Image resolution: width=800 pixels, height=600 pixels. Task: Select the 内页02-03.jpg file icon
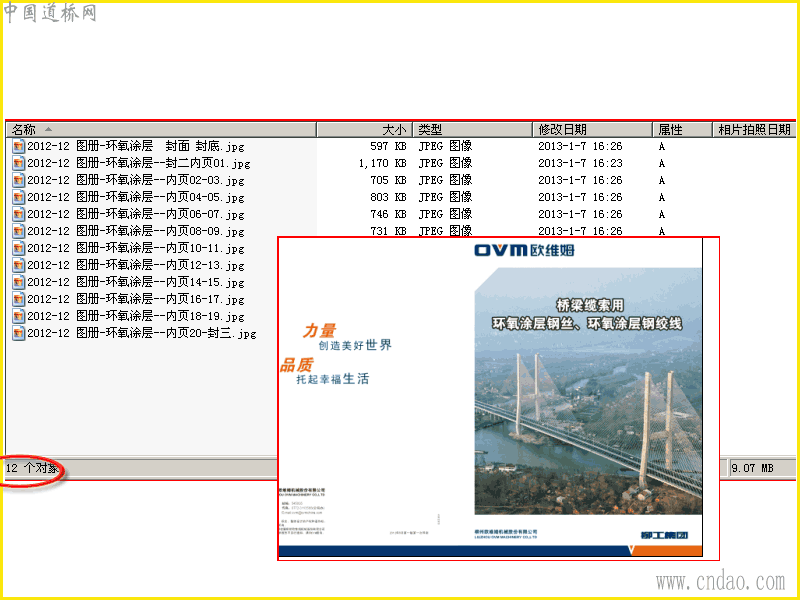point(18,180)
